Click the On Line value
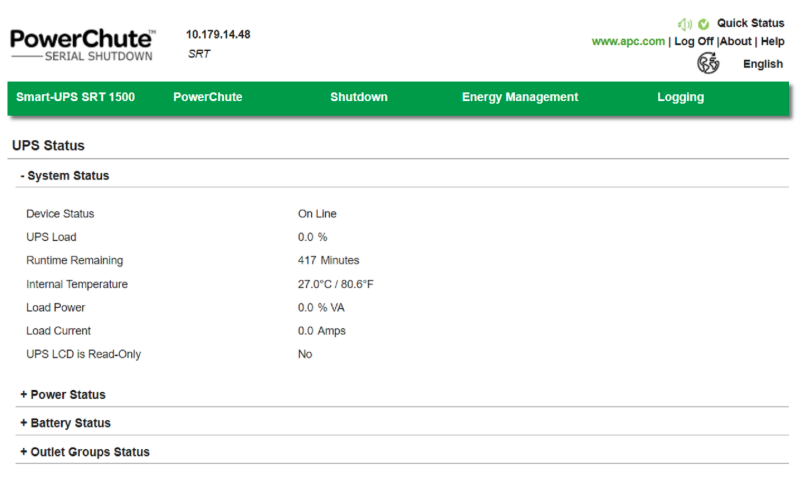Screen dimensions: 802x486 [x=317, y=214]
